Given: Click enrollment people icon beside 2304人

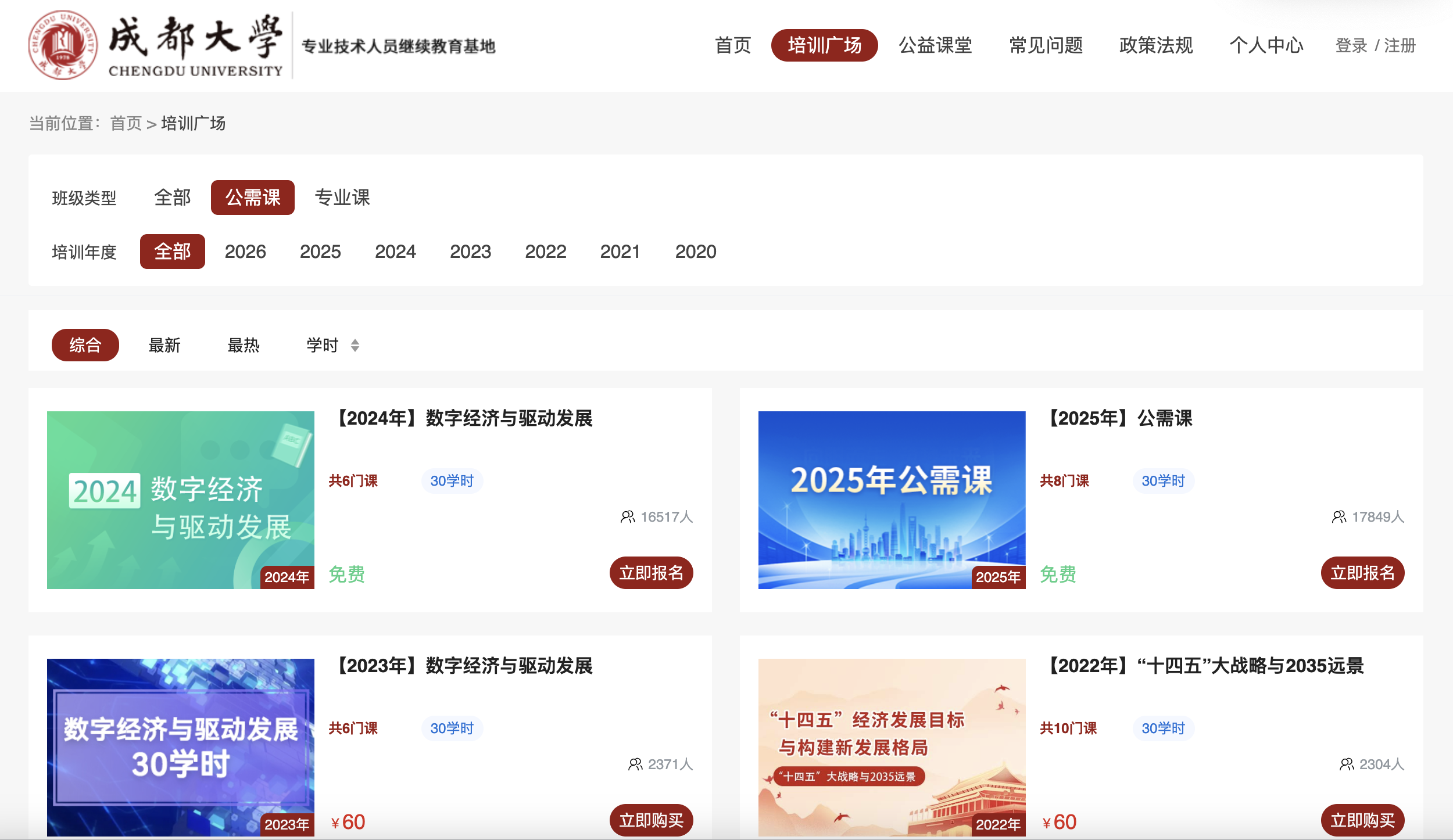Looking at the screenshot, I should pos(1346,764).
